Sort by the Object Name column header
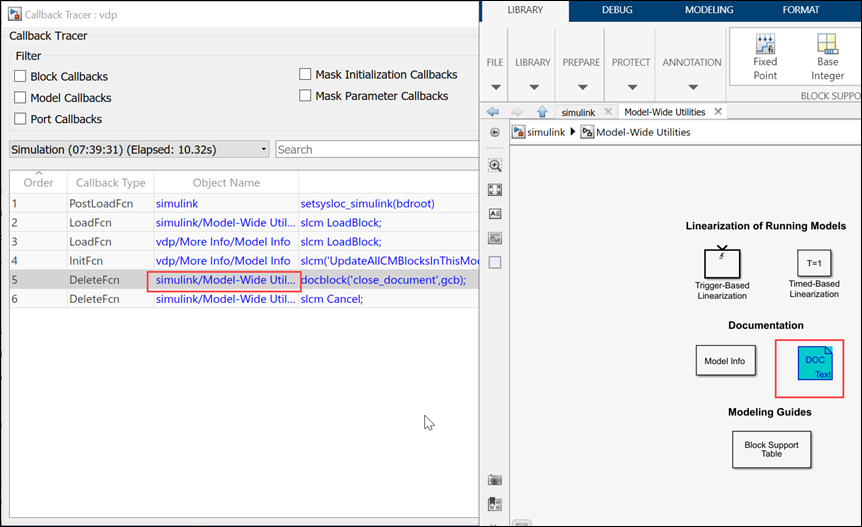862x527 pixels. (x=226, y=182)
